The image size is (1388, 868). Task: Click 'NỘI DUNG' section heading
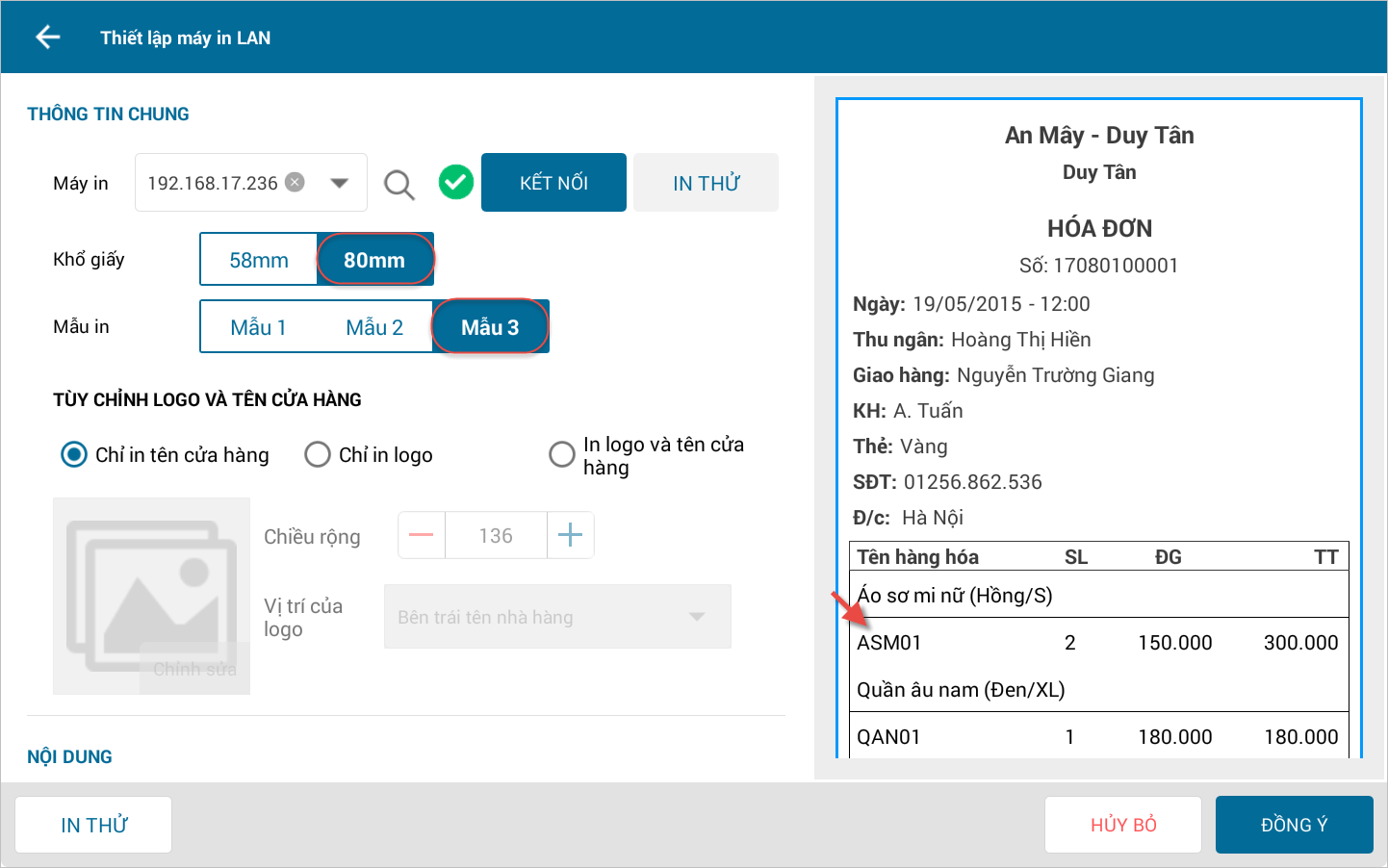(69, 756)
